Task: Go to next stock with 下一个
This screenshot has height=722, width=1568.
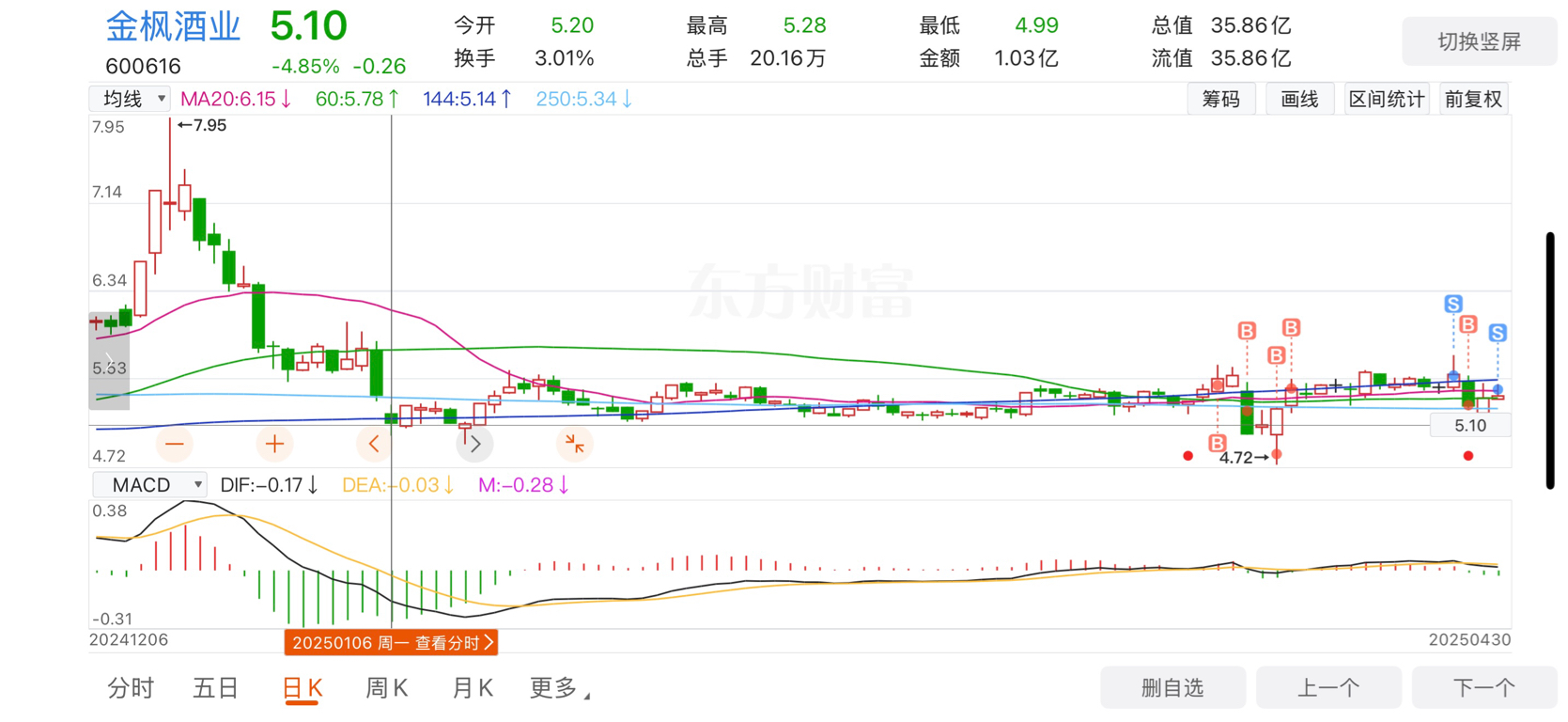Action: pos(1484,688)
